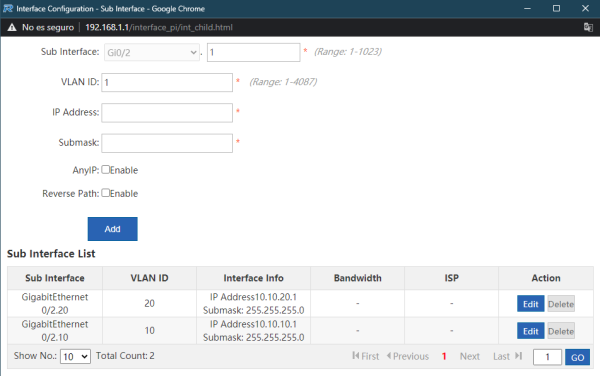Focus the IP Address input field
This screenshot has height=376, width=600.
(167, 113)
